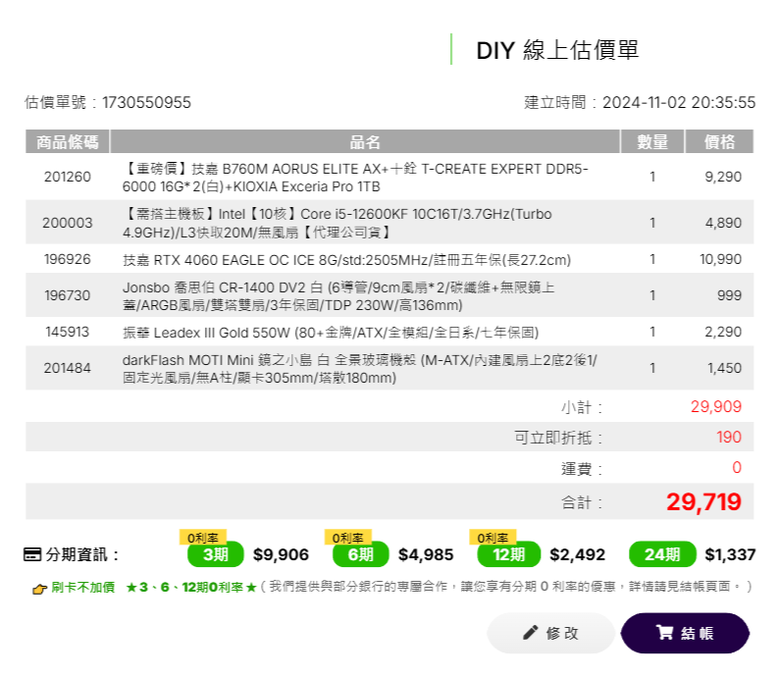This screenshot has width=780, height=677.
Task: Click the price 4,890
Action: pos(723,223)
